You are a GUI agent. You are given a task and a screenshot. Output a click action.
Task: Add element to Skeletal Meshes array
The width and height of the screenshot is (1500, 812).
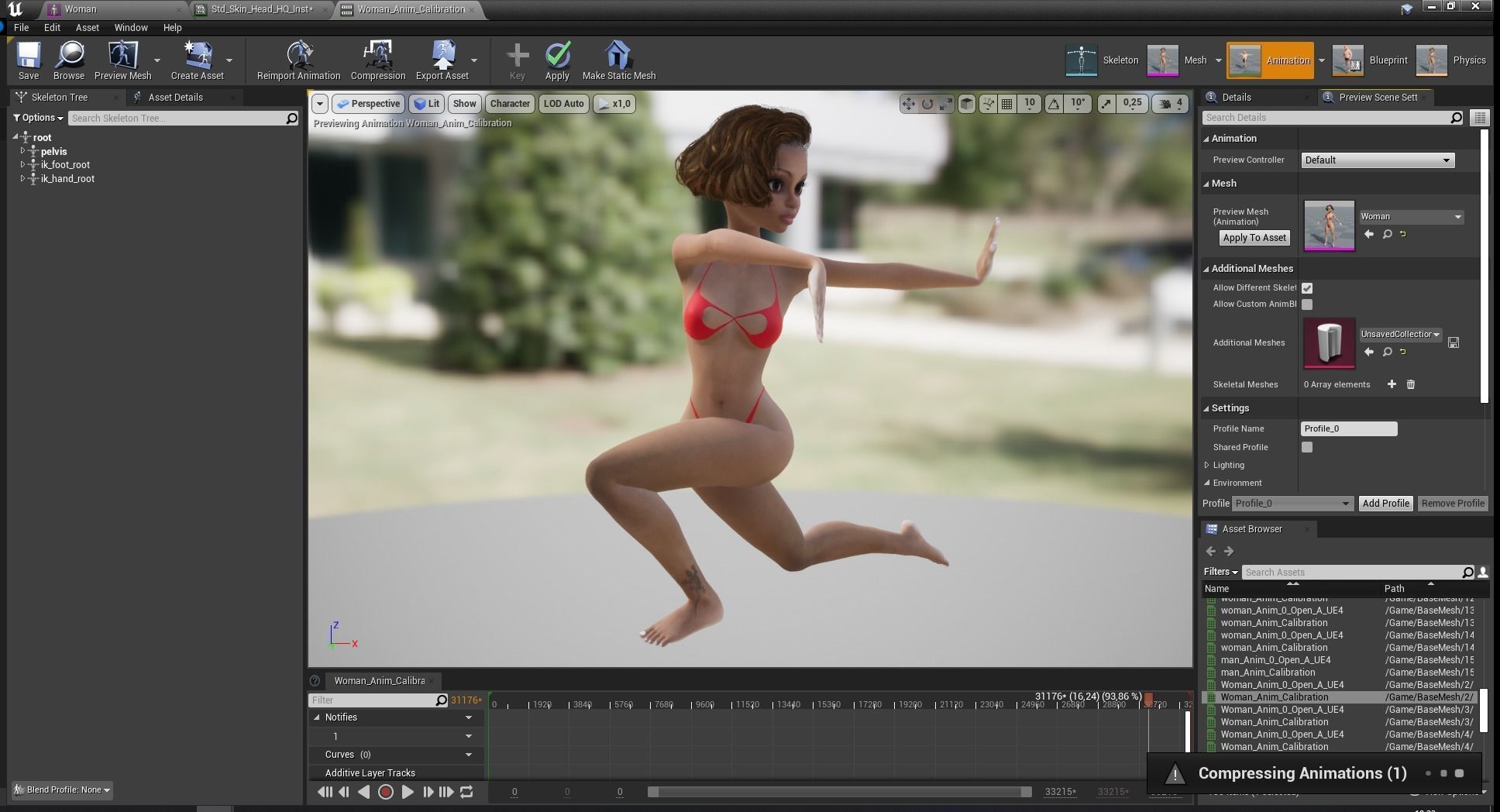1392,384
